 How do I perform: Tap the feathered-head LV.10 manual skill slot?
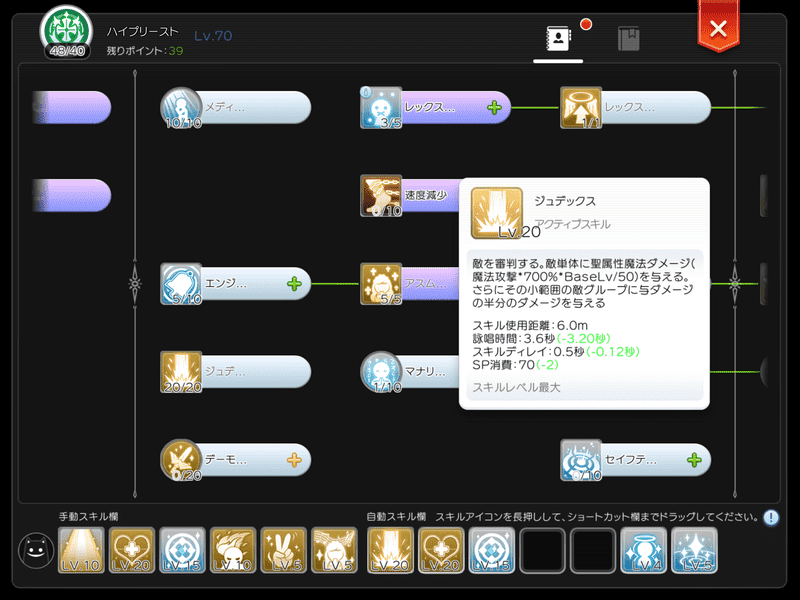(233, 550)
